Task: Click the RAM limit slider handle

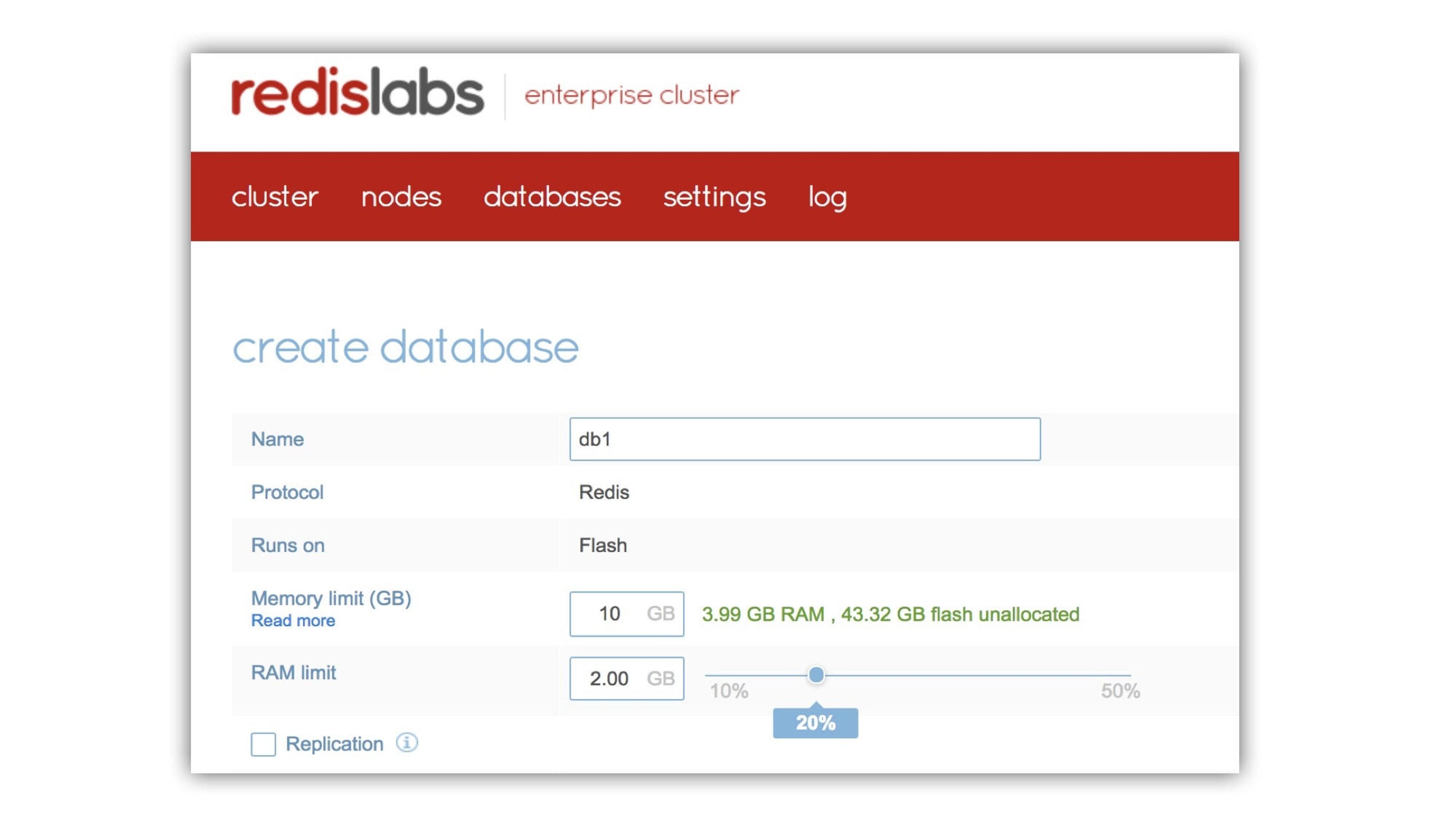Action: (x=816, y=674)
